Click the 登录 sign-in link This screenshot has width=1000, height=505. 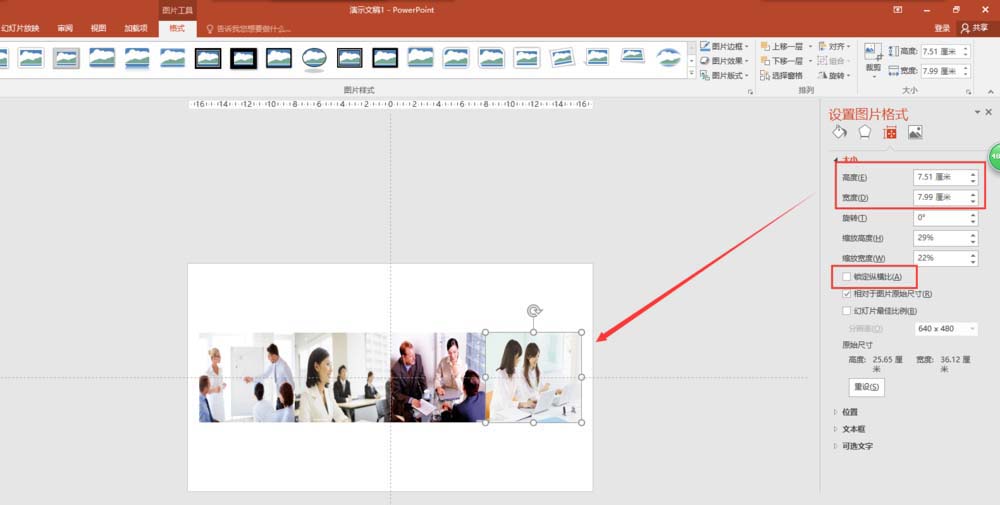click(942, 28)
